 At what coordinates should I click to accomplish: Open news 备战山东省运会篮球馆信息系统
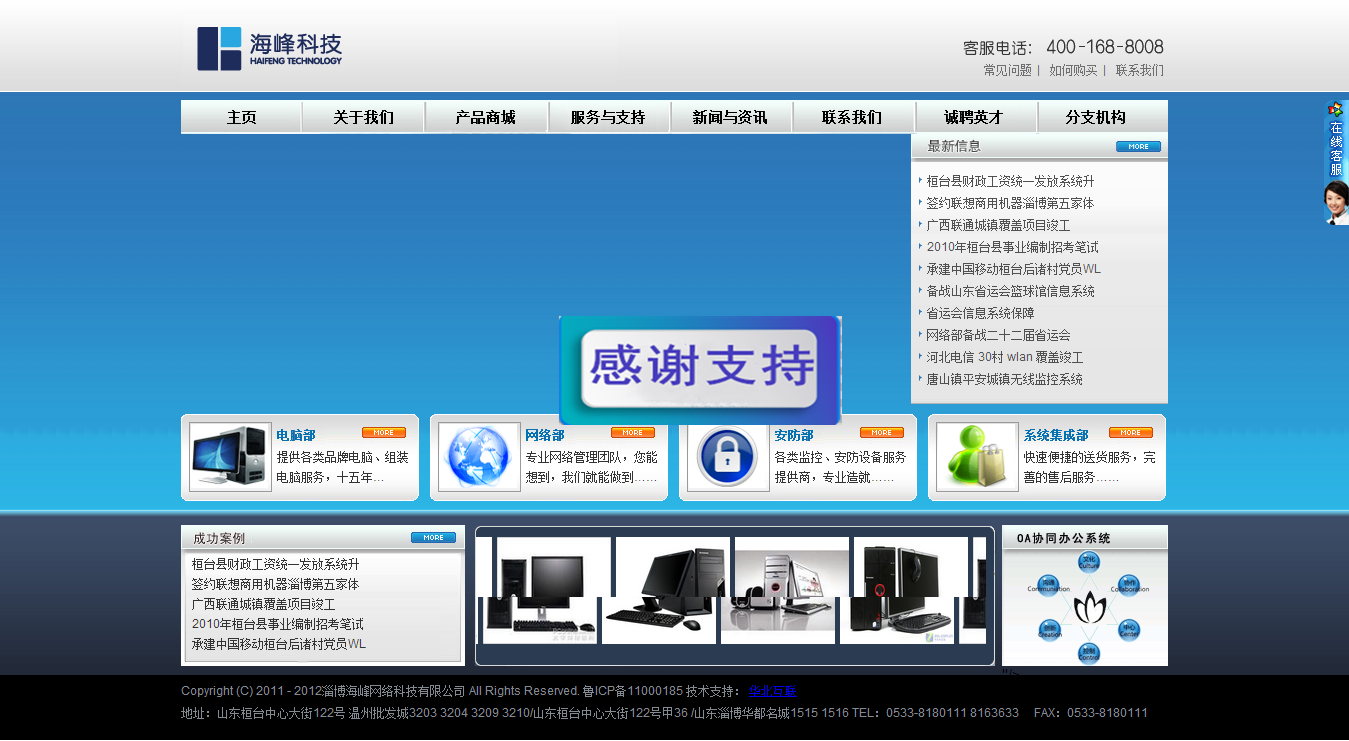1010,291
